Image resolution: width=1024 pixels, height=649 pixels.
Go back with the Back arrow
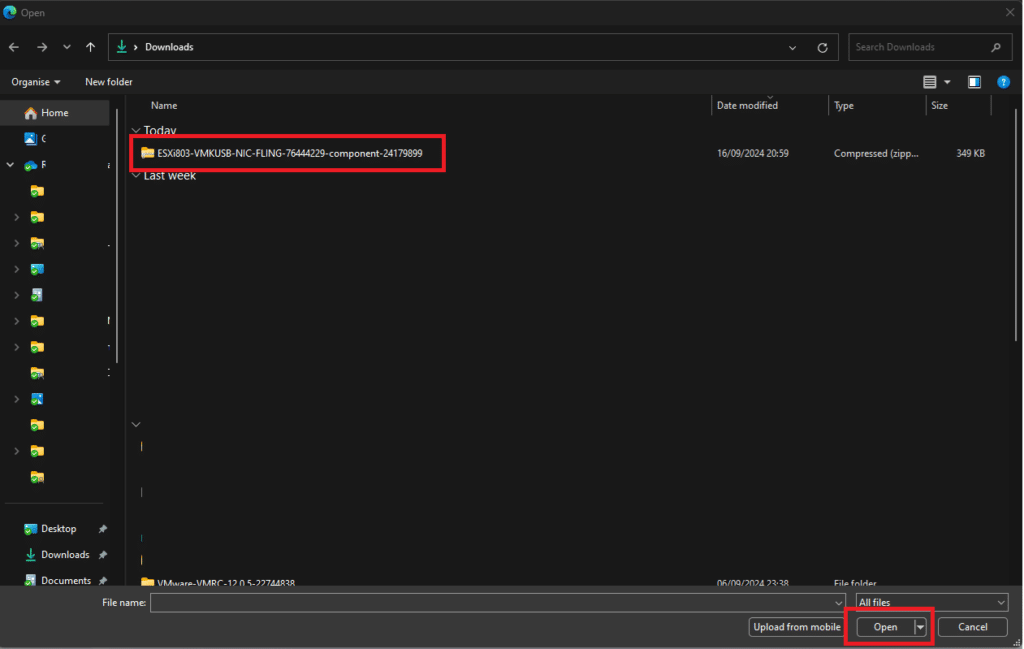point(14,47)
